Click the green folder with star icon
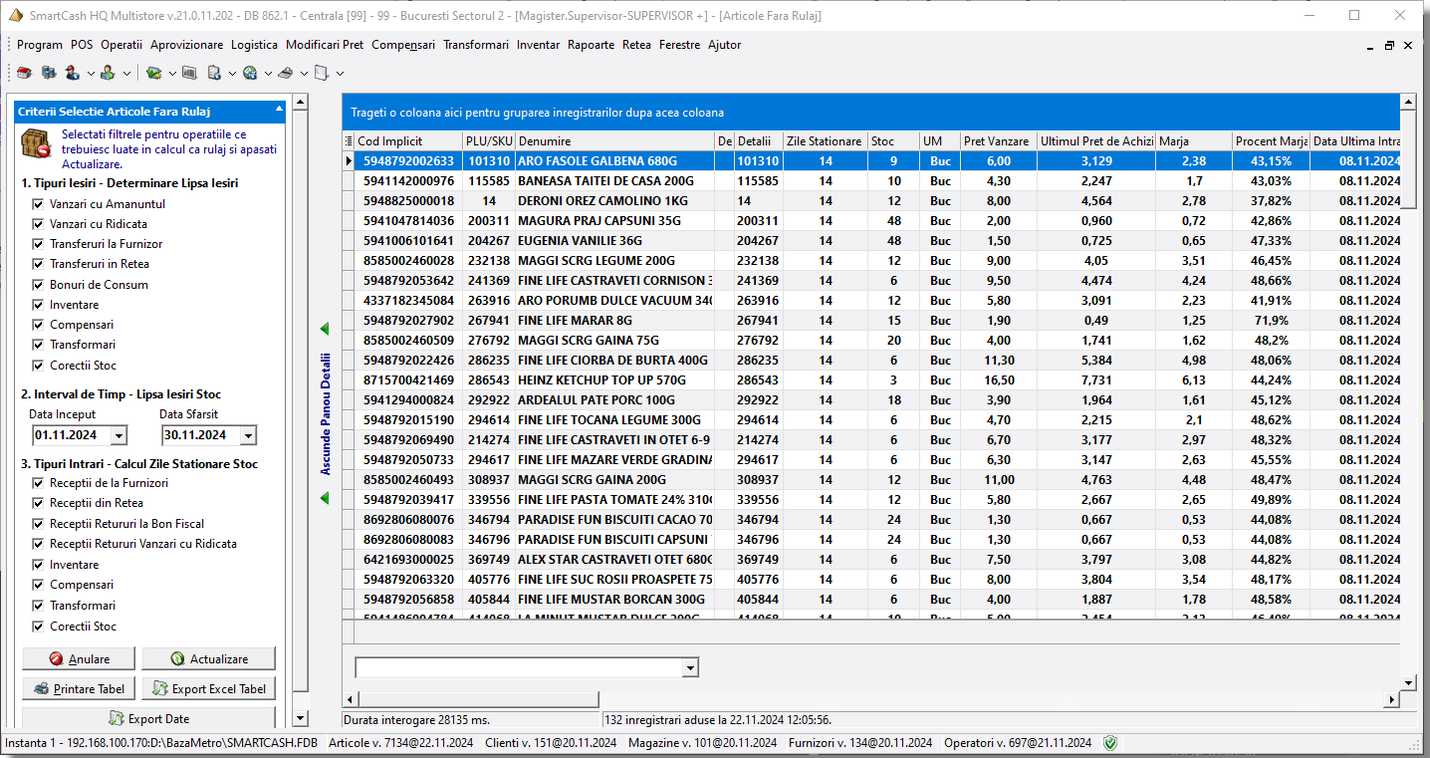The height and width of the screenshot is (758, 1430). (153, 73)
